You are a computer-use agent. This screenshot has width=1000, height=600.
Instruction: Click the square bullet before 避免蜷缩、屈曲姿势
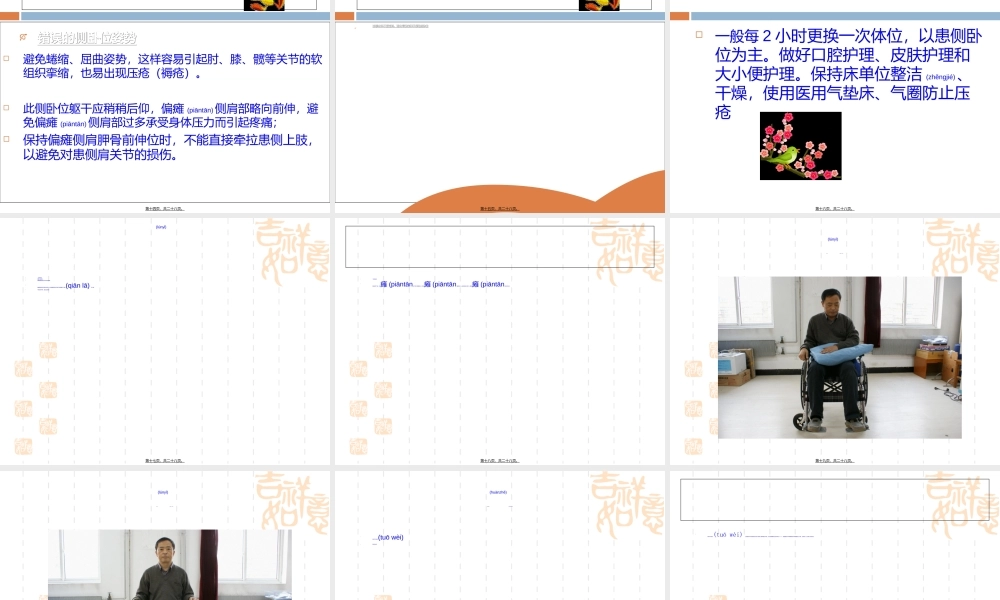pyautogui.click(x=7, y=58)
